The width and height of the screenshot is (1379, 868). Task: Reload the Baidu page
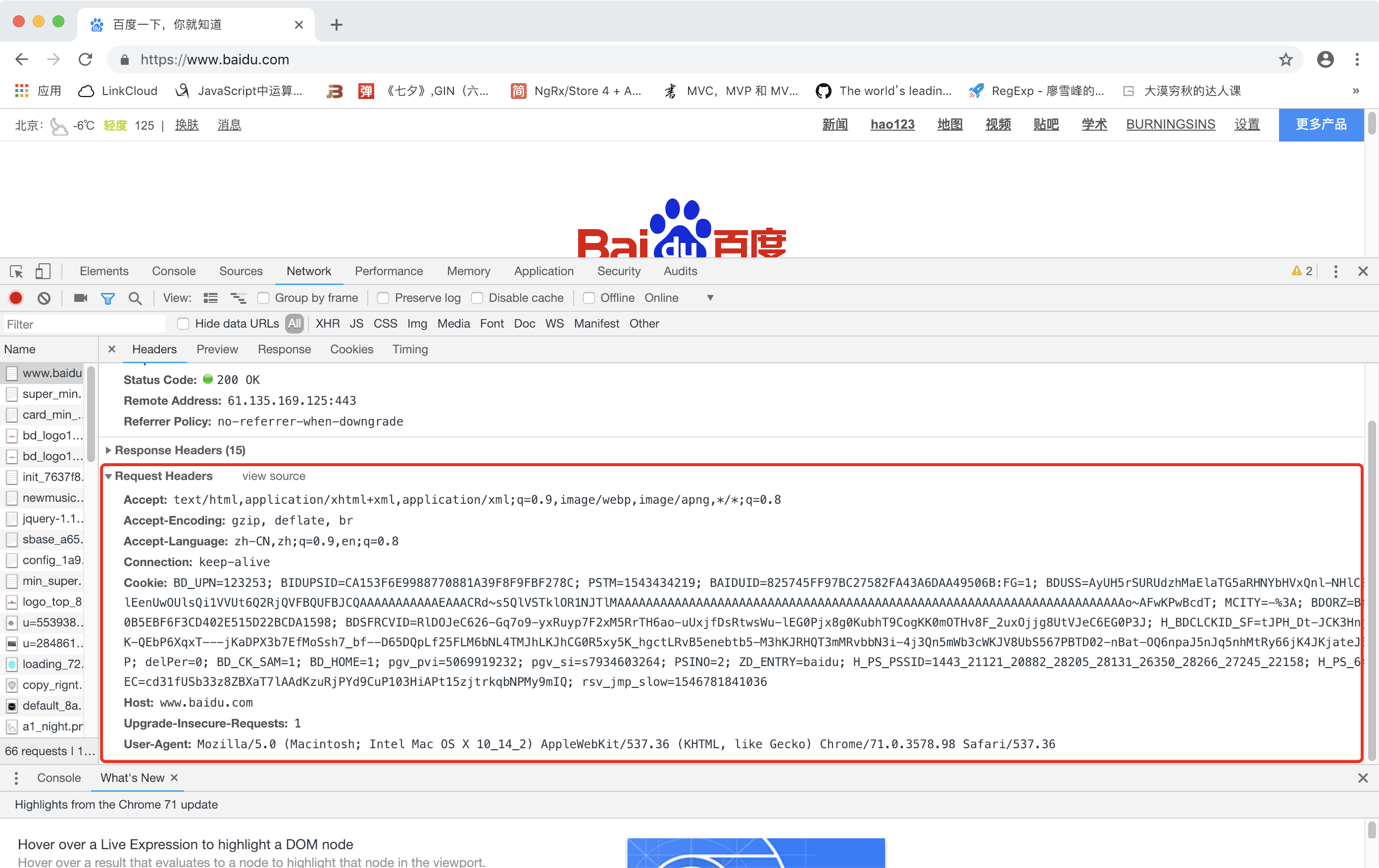(x=85, y=59)
